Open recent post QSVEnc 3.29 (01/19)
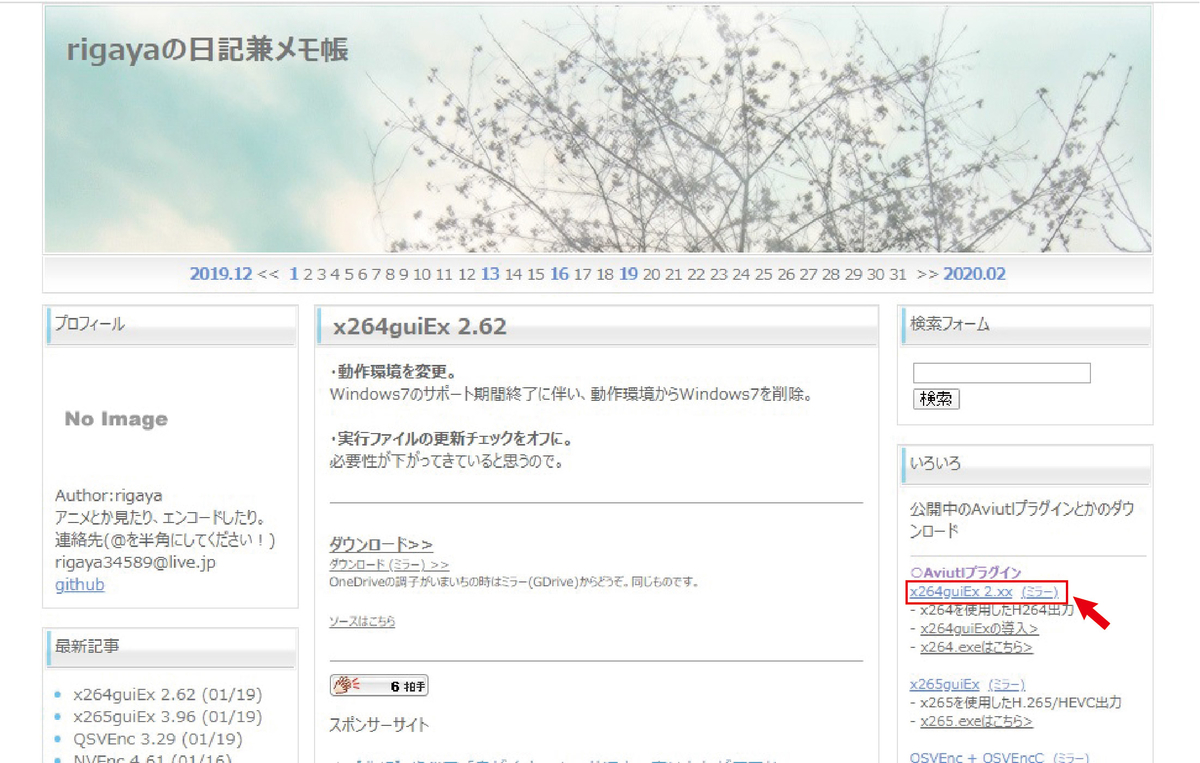1200x763 pixels. pyautogui.click(x=158, y=739)
